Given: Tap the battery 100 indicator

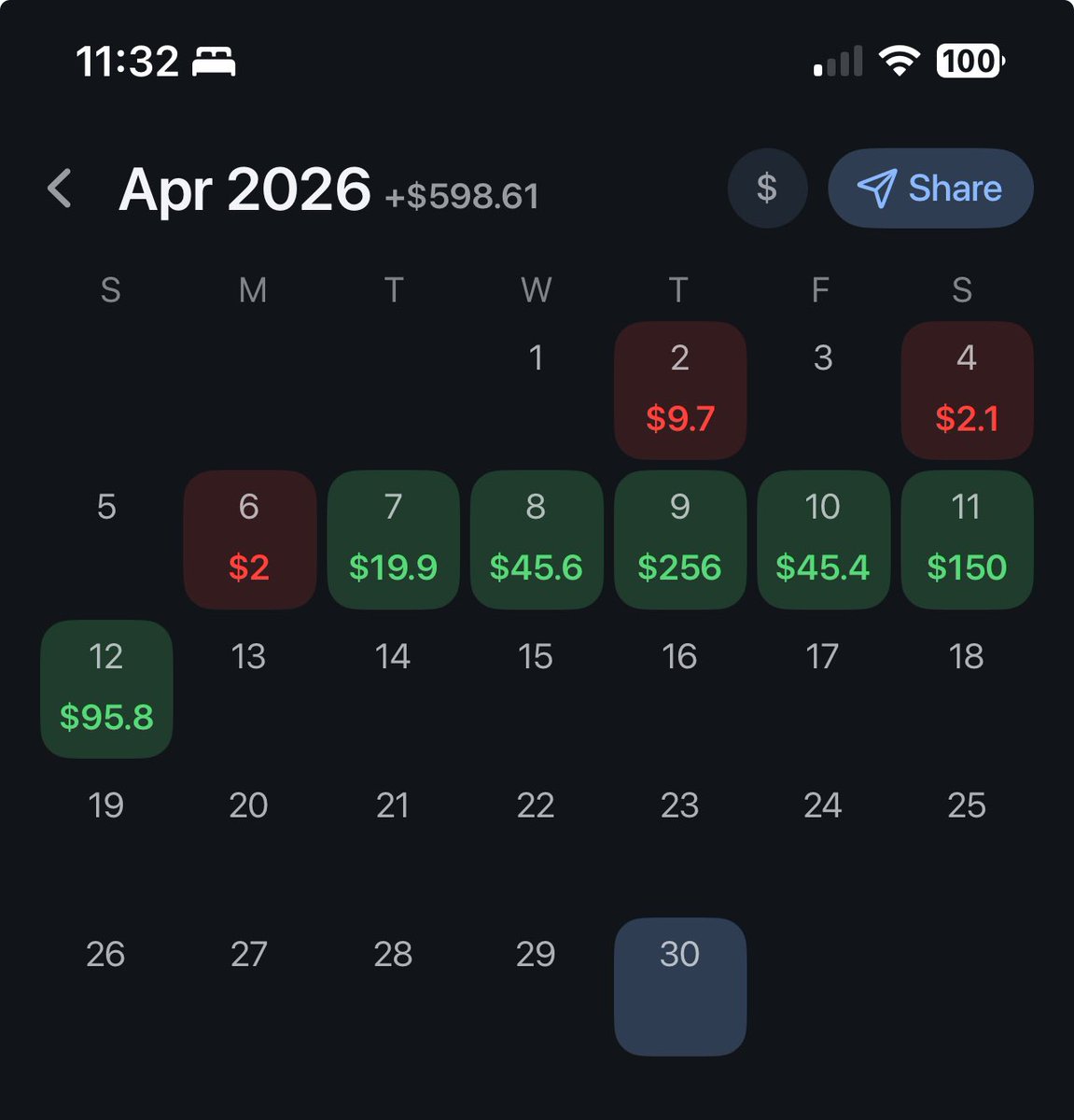Looking at the screenshot, I should [970, 62].
